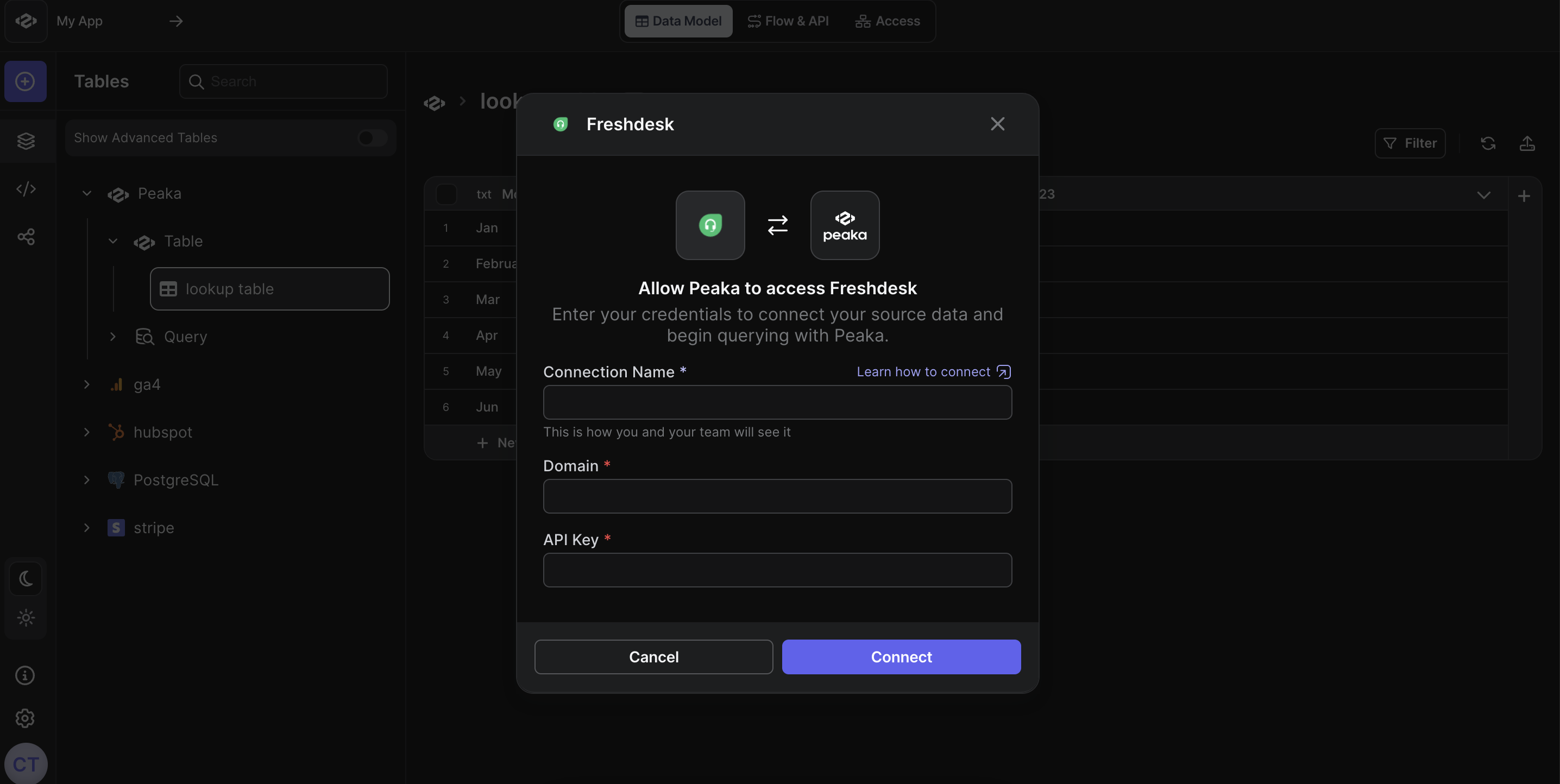Click Connect button in dialog

pyautogui.click(x=901, y=657)
